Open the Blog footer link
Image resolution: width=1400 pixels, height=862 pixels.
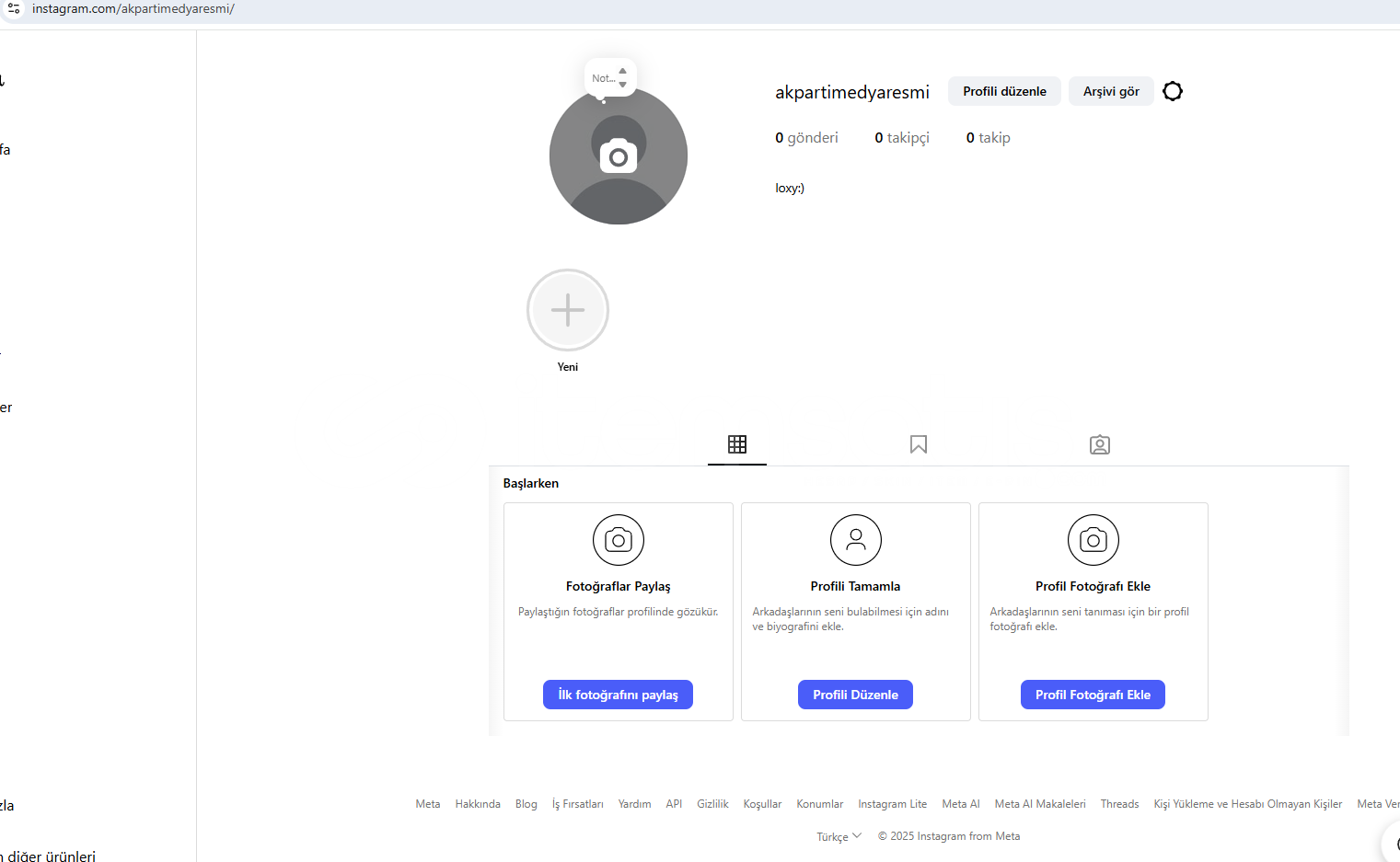tap(526, 804)
